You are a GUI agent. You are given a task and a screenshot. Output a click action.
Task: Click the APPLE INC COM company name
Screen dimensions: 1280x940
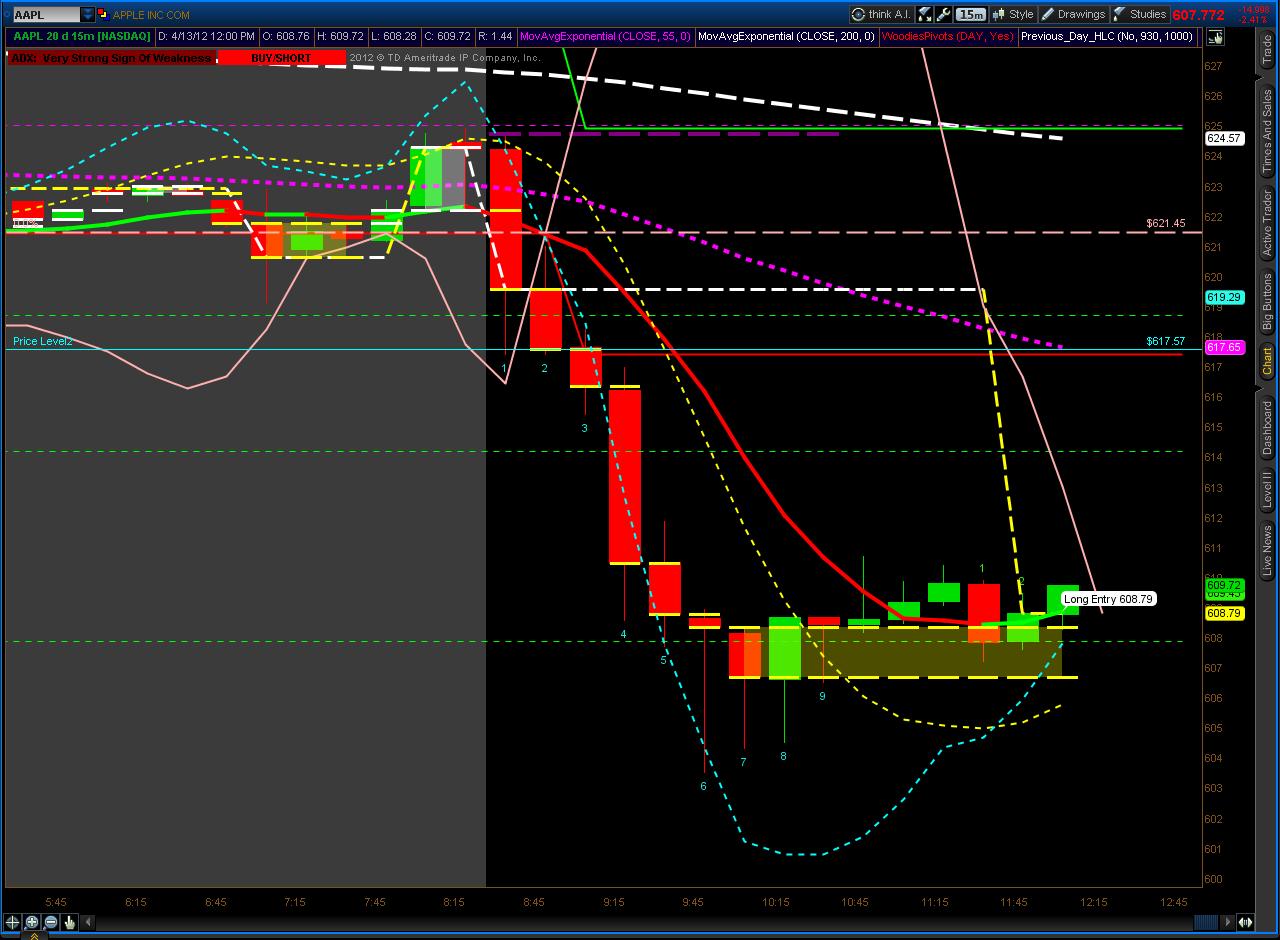pyautogui.click(x=151, y=15)
